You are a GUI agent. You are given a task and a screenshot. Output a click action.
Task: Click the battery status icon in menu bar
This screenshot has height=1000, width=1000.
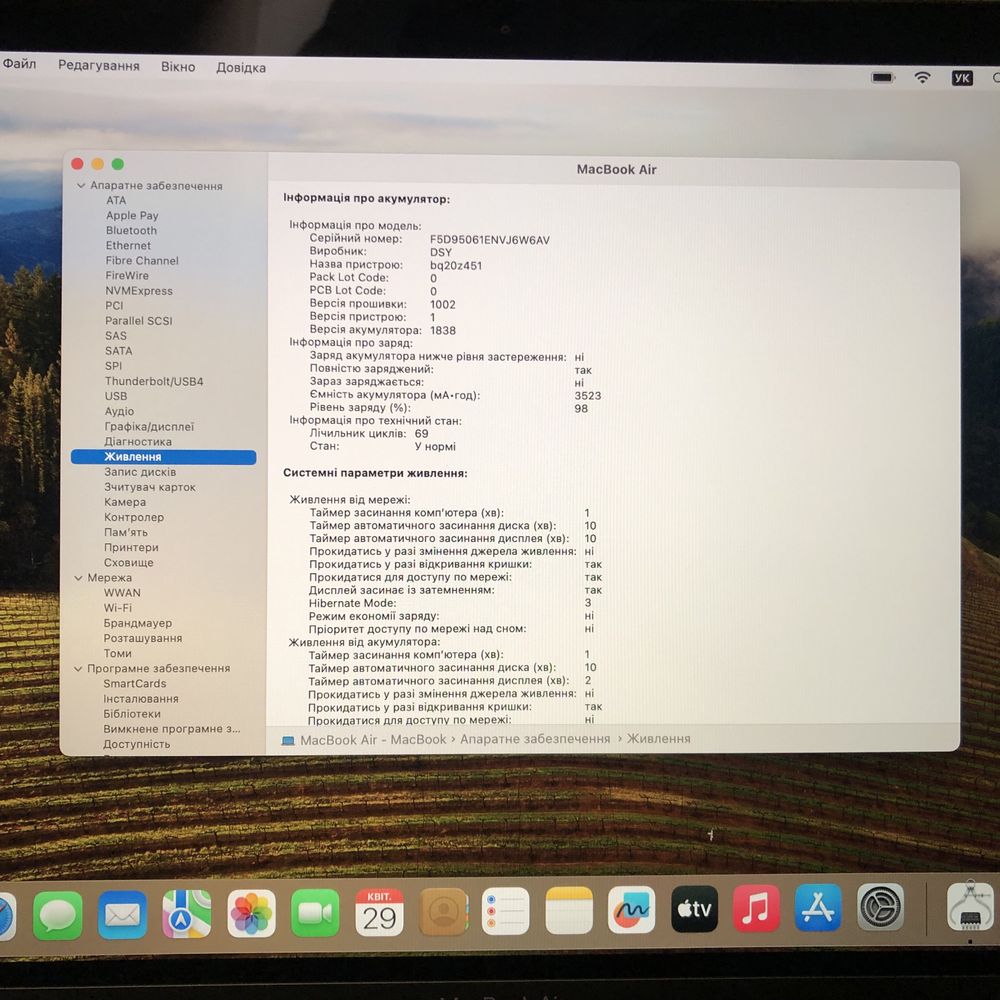(x=883, y=78)
